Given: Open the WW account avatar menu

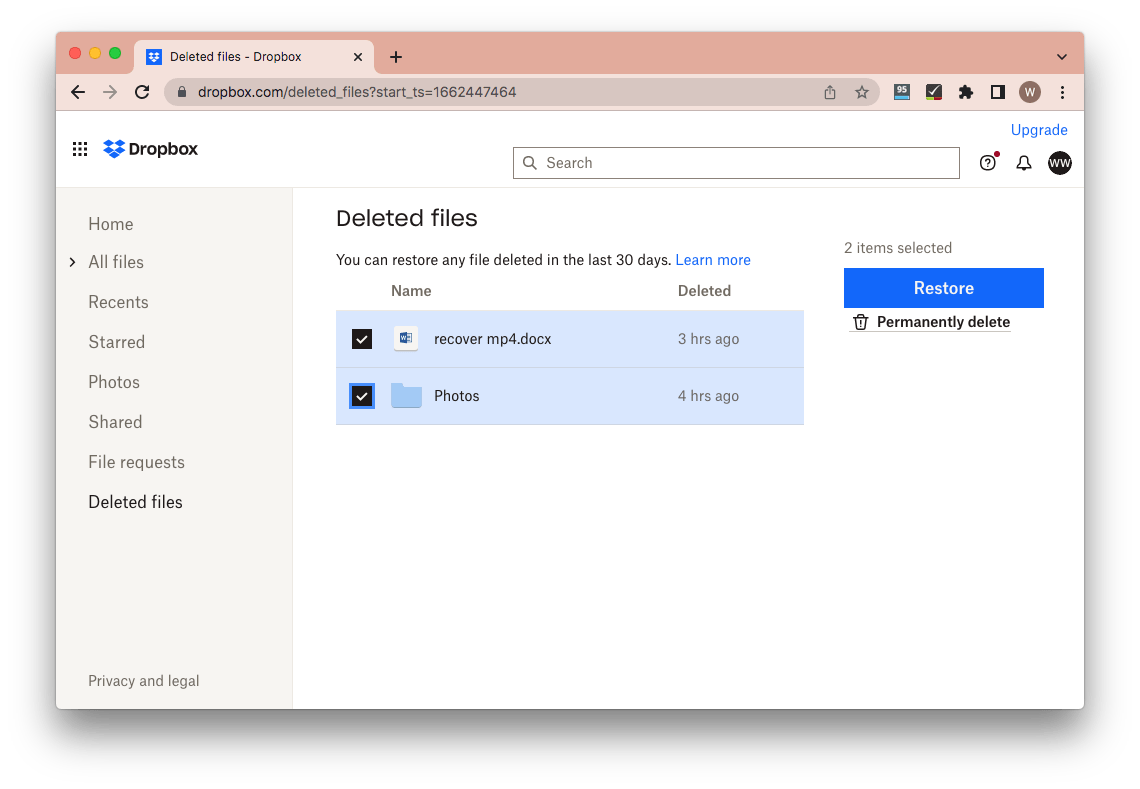Looking at the screenshot, I should point(1059,162).
